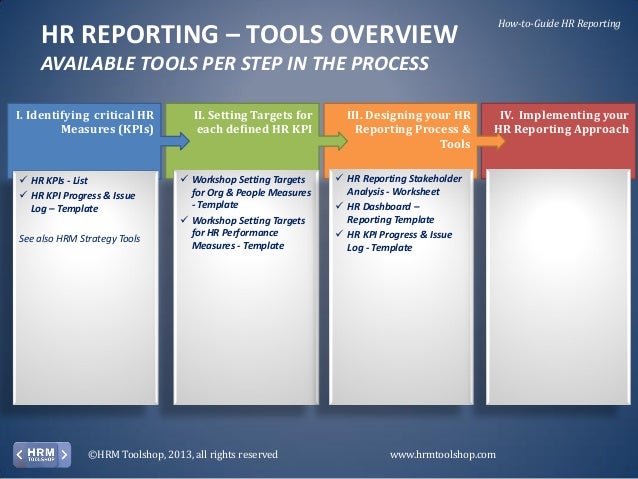Click the blue arrow between steps I and II
The height and width of the screenshot is (479, 638).
pos(175,141)
